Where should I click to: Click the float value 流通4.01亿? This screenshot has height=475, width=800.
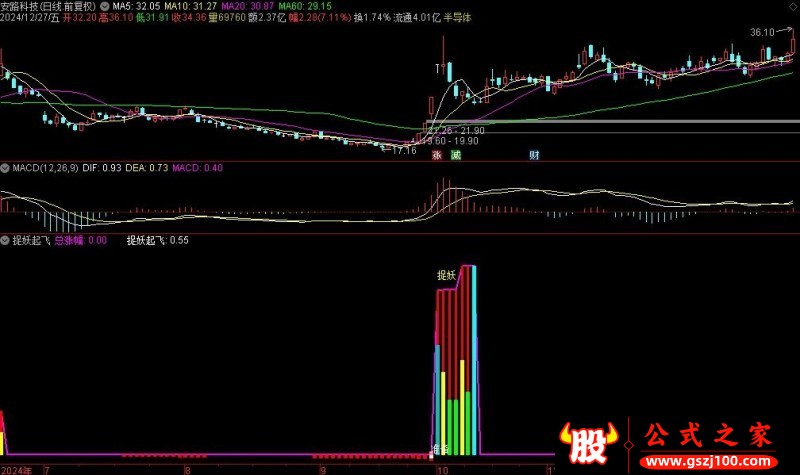(417, 18)
